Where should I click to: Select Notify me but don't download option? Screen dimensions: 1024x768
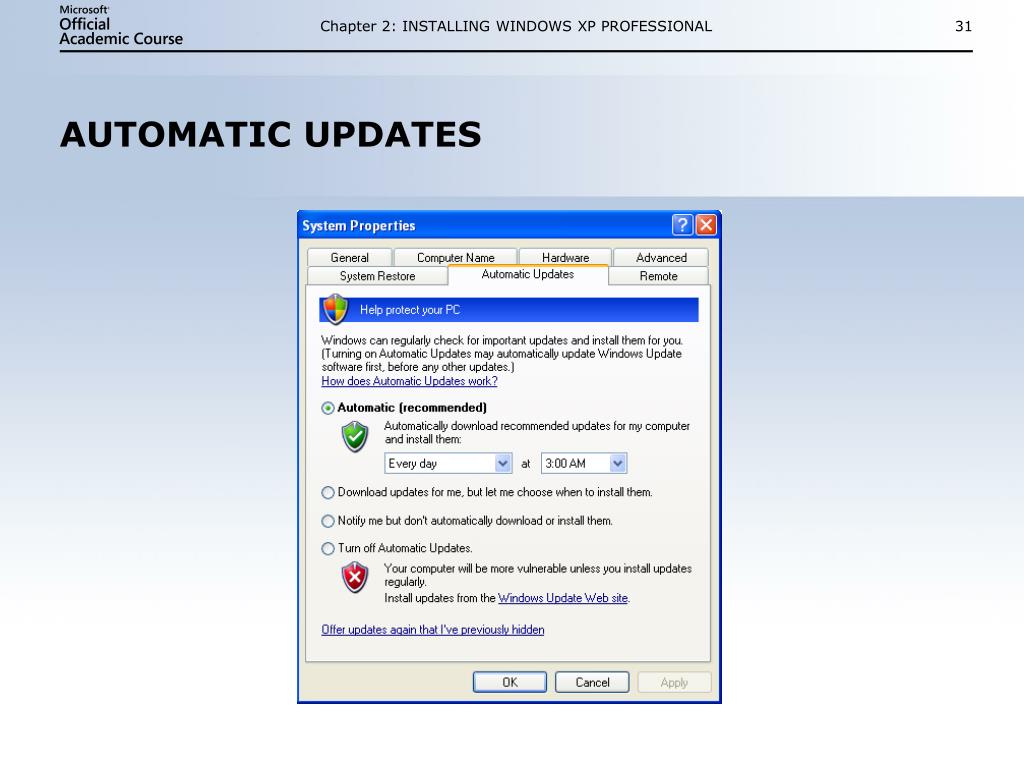coord(328,521)
